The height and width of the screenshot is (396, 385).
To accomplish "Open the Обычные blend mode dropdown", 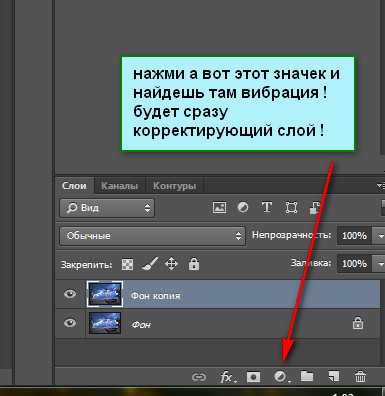I will pos(153,236).
